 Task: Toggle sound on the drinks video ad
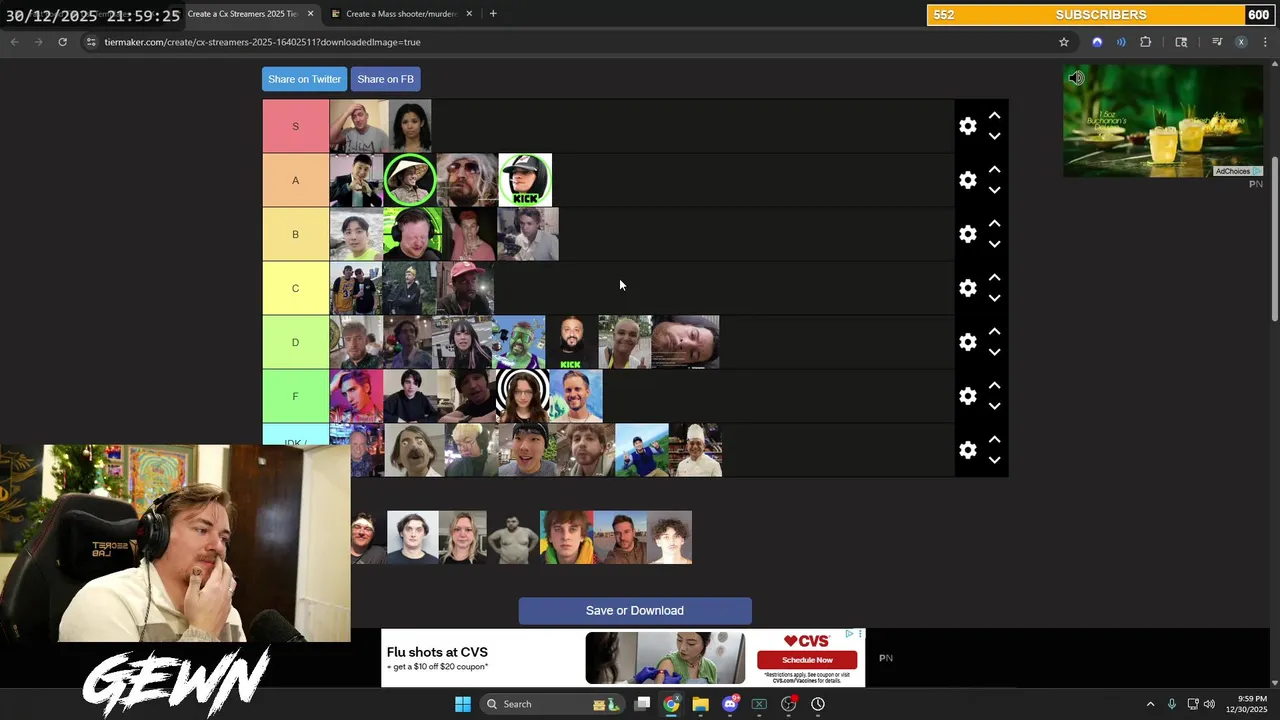coord(1076,78)
